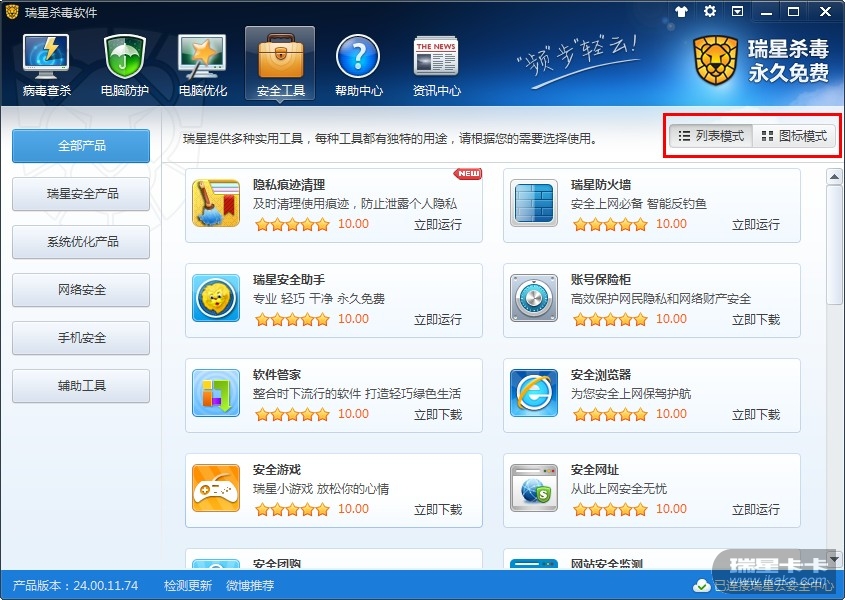Screen dimensions: 845x600
Task: Download 软件管家 via 立即下载
Action: pyautogui.click(x=438, y=415)
